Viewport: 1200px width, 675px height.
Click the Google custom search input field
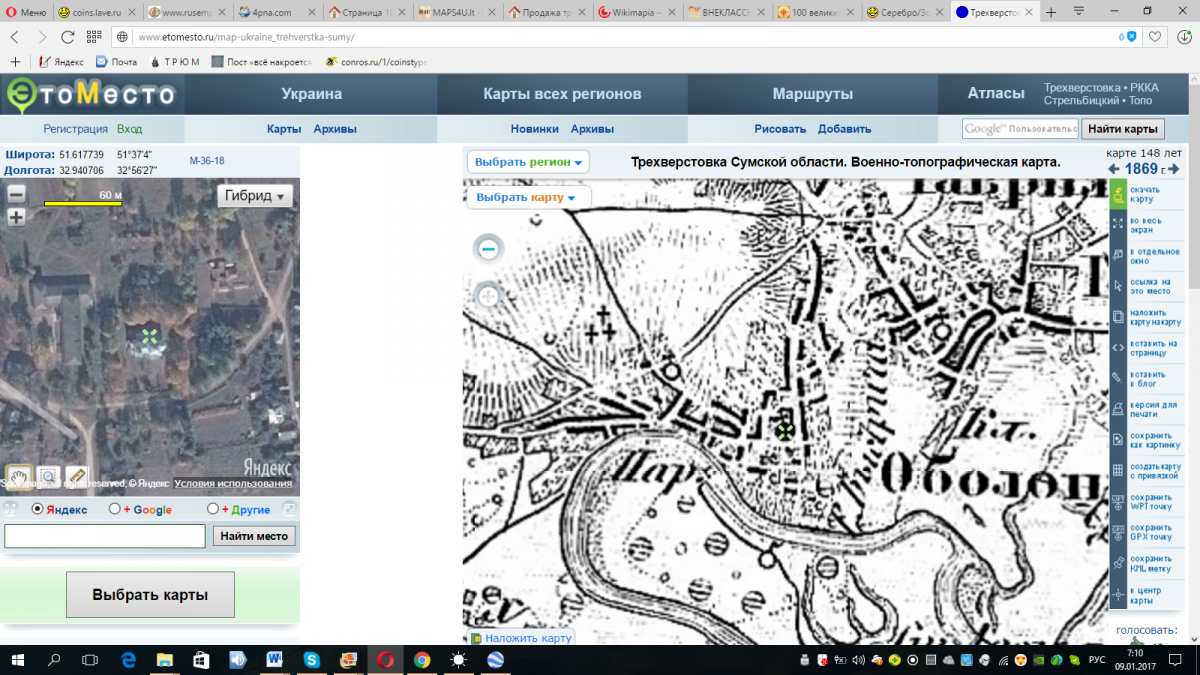pyautogui.click(x=1020, y=129)
